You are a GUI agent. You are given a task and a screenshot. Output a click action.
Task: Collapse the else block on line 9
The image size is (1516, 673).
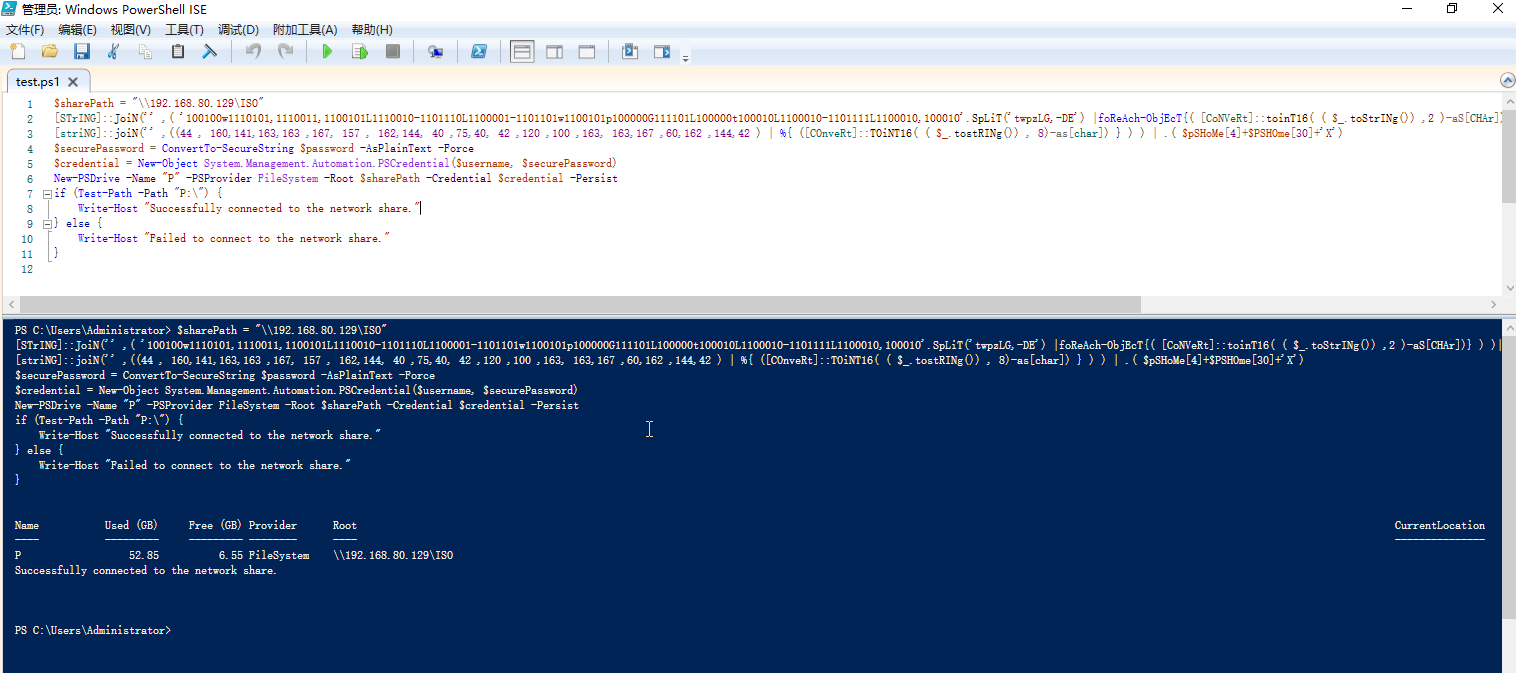point(46,224)
